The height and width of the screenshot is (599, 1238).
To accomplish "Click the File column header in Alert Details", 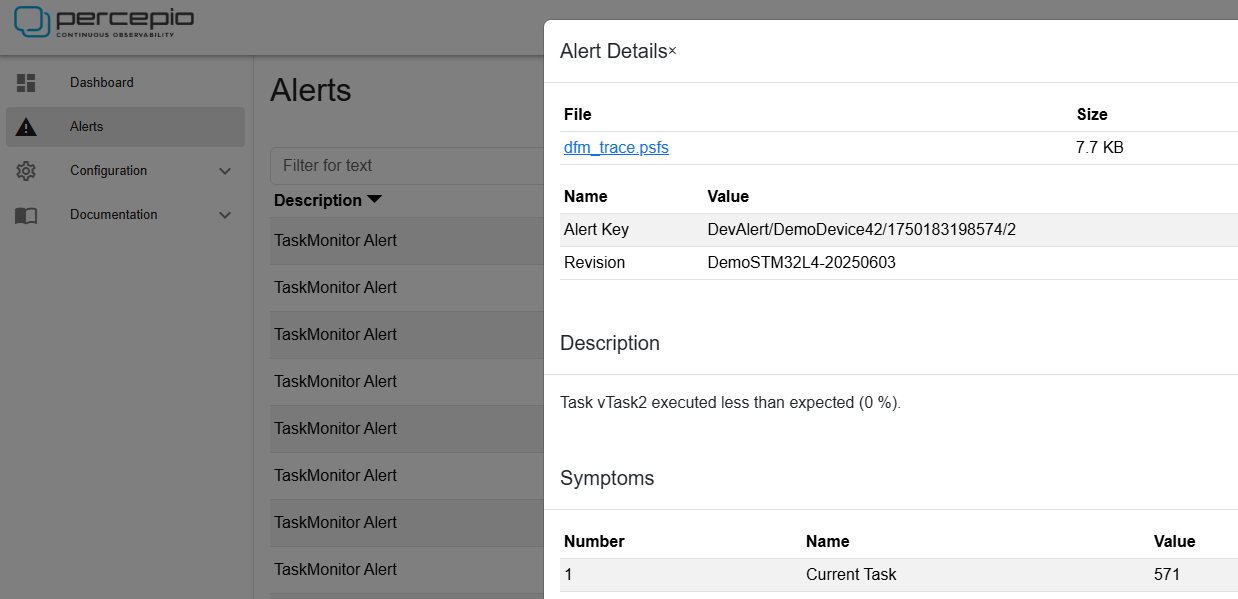I will pos(577,114).
